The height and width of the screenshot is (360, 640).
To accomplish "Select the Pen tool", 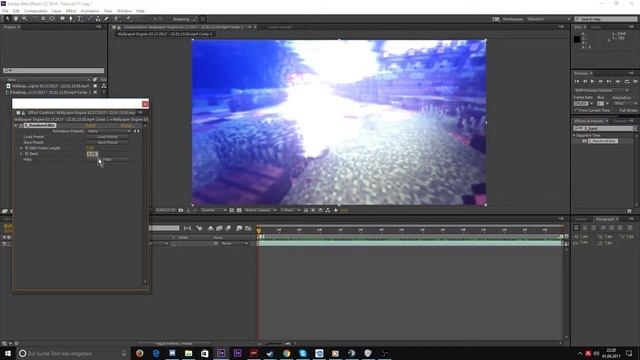I will tap(71, 19).
